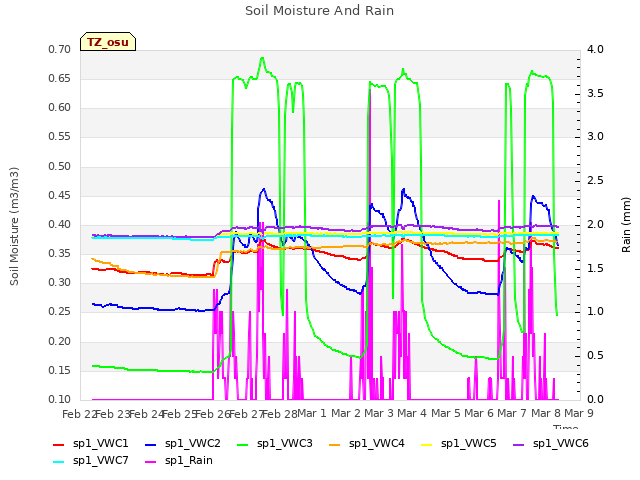Click the 0.45 left axis value
The height and width of the screenshot is (480, 640).
click(60, 196)
